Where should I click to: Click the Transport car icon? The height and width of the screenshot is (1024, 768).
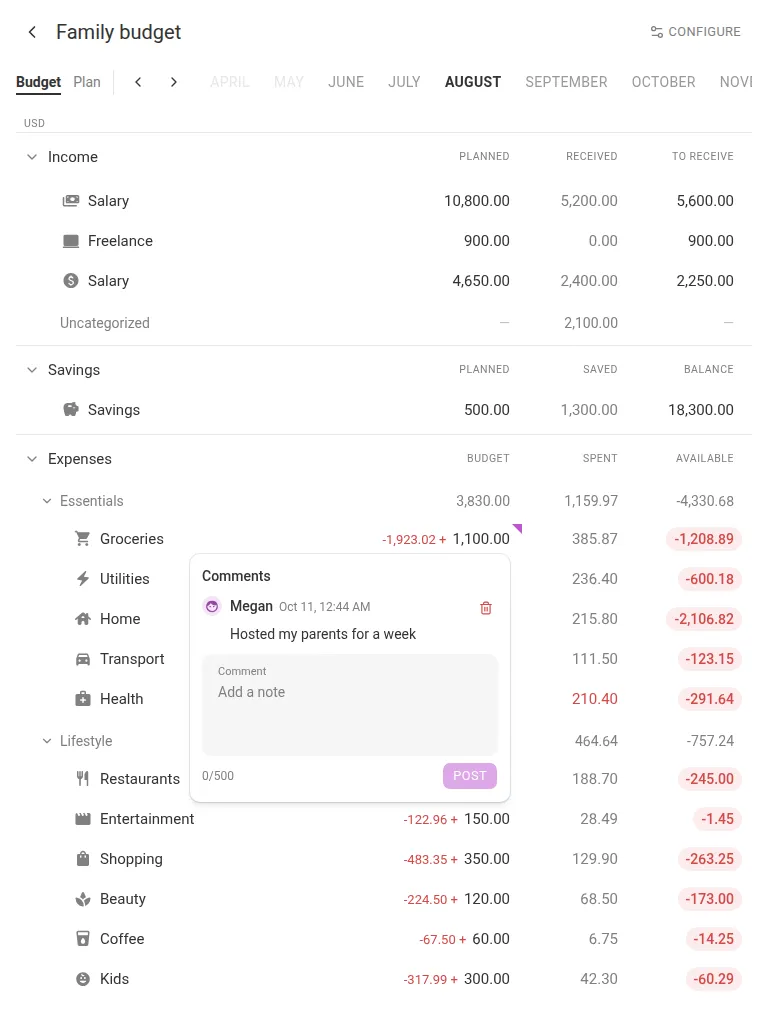[83, 659]
